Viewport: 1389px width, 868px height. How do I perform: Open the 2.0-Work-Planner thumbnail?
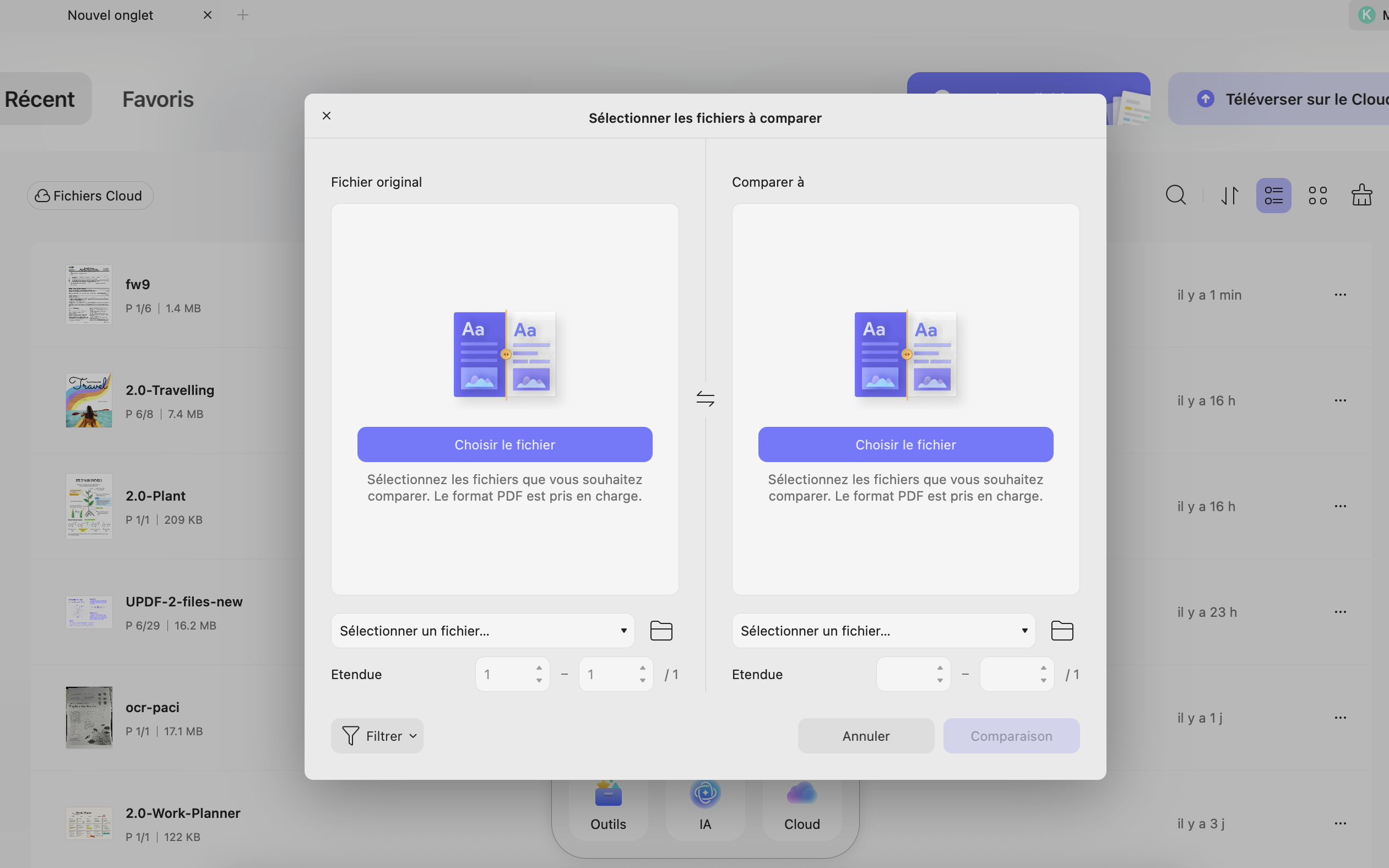tap(88, 823)
